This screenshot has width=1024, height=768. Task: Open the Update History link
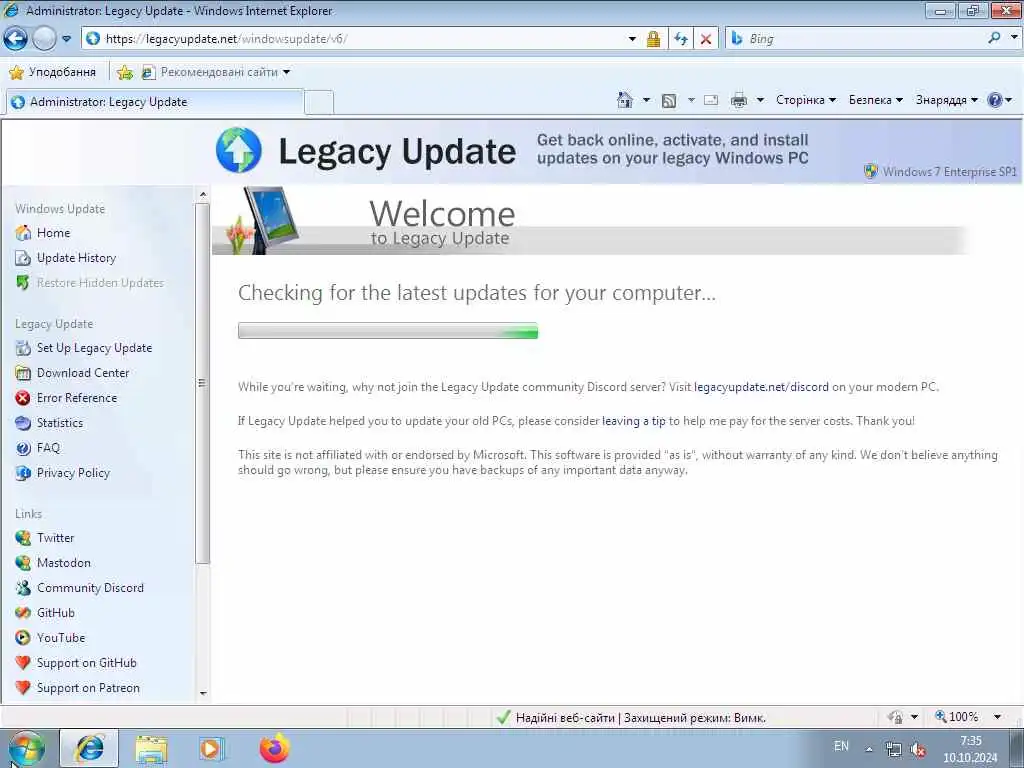(x=76, y=258)
